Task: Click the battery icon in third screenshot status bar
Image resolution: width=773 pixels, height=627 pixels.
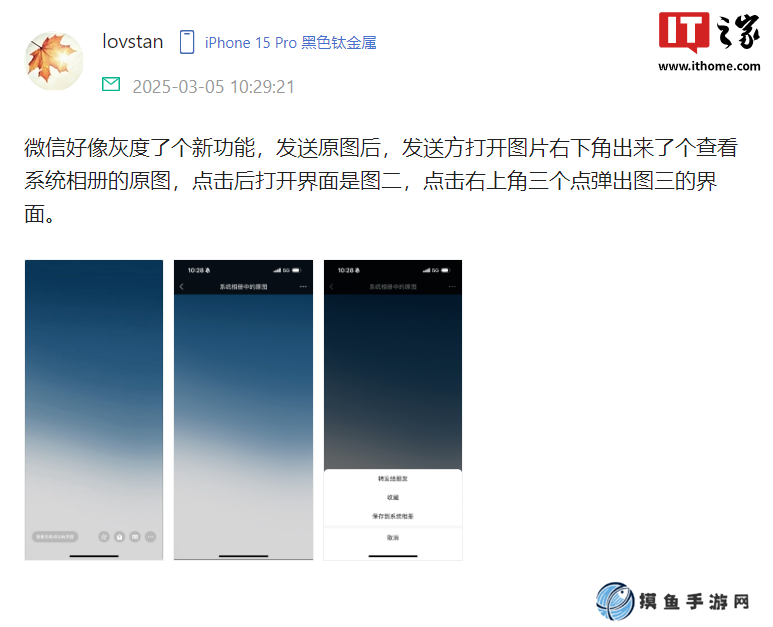Action: click(446, 270)
